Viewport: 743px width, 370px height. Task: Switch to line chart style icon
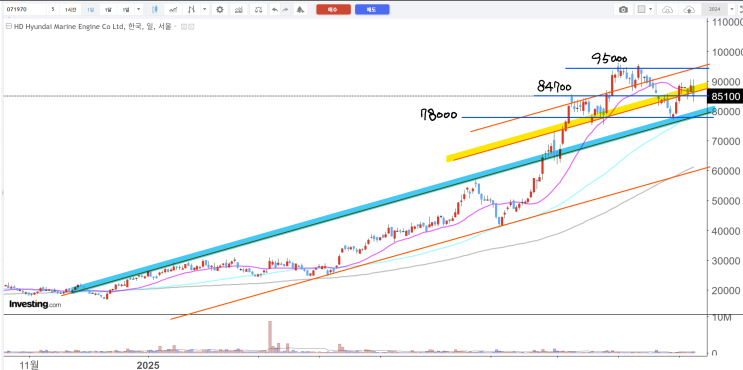173,9
